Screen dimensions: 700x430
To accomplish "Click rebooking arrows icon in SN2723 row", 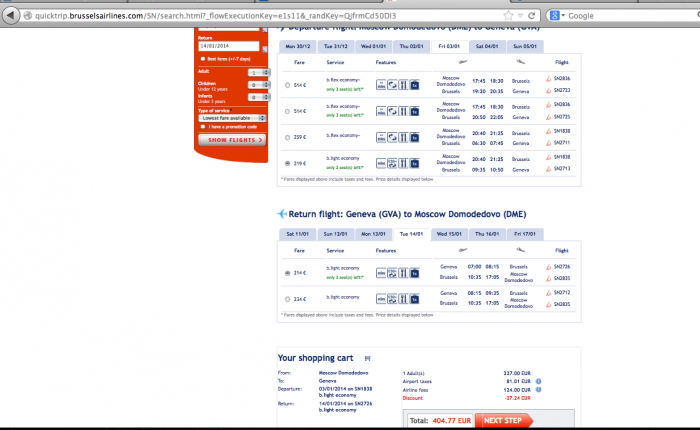I will pyautogui.click(x=392, y=85).
